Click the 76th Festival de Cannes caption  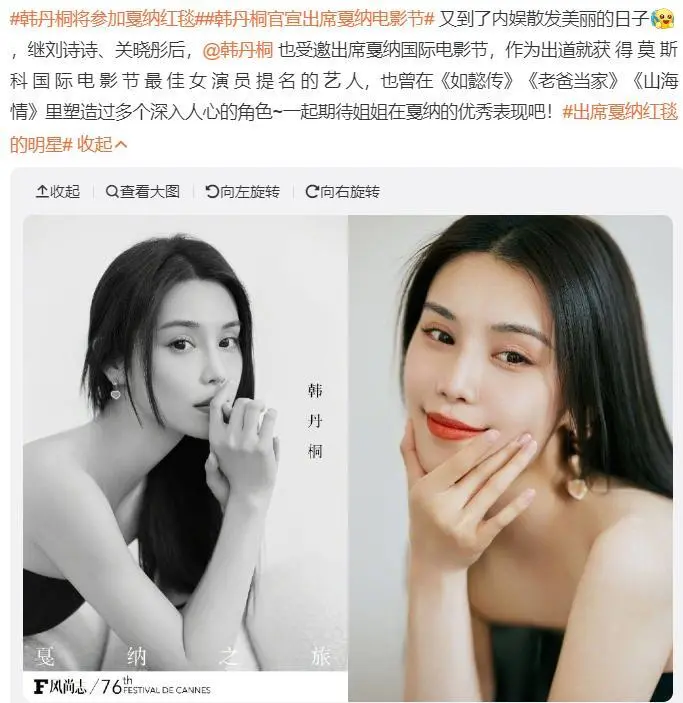pos(155,686)
